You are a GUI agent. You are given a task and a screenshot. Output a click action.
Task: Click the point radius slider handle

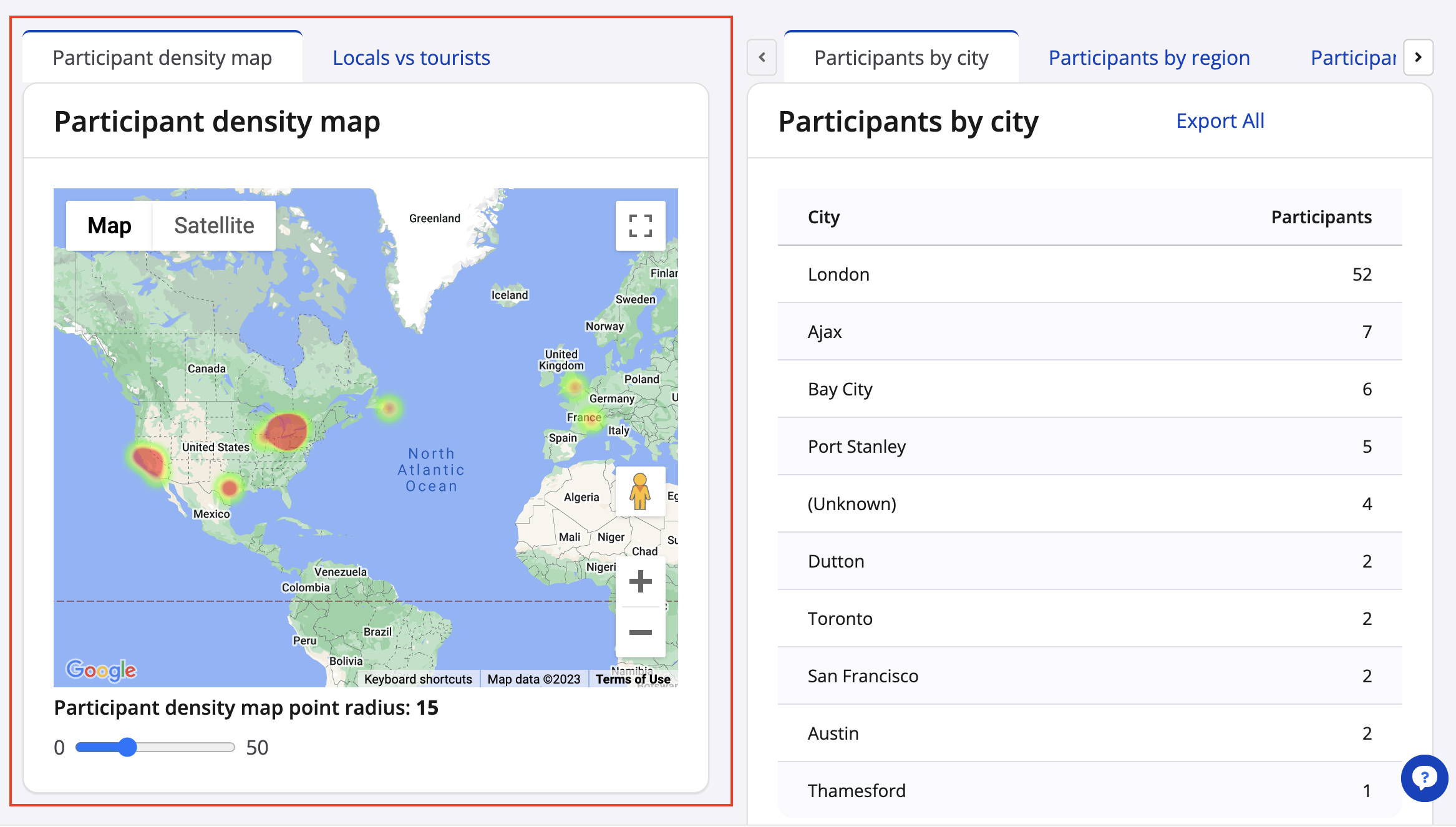(x=127, y=747)
